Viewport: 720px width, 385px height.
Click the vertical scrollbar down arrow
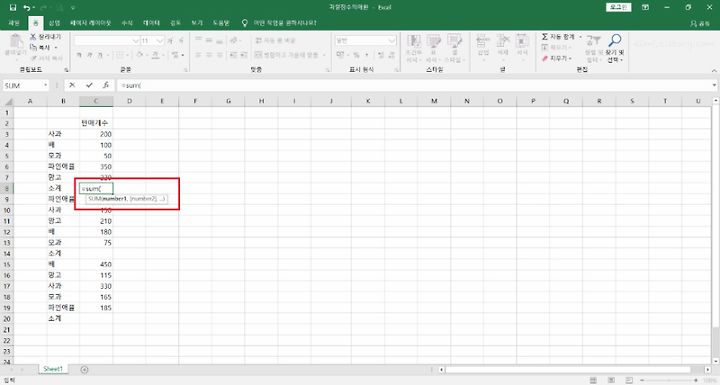coord(716,362)
